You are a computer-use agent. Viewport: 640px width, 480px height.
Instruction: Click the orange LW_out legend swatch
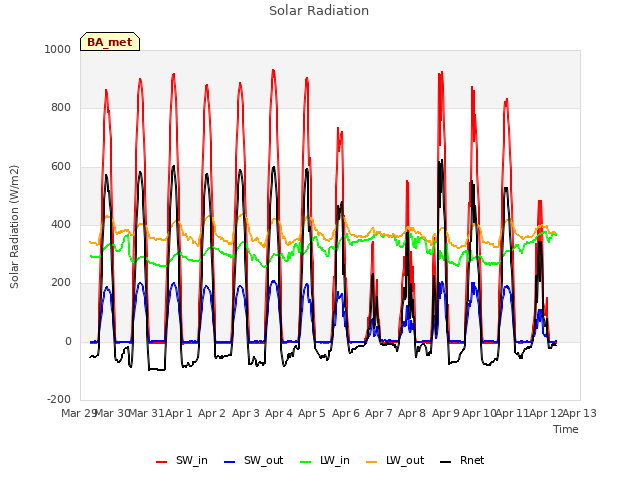click(x=372, y=462)
